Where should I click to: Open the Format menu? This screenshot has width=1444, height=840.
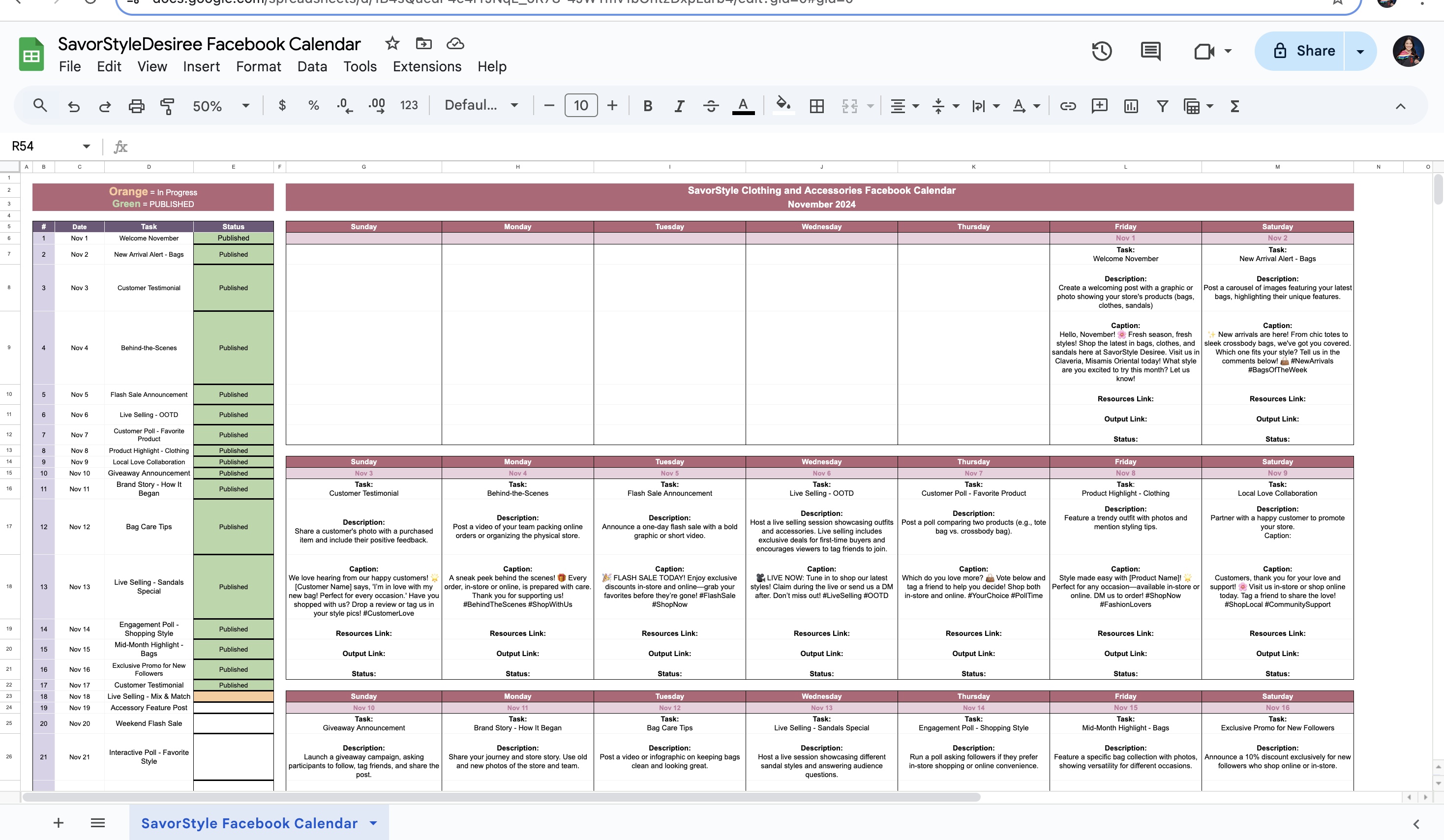(x=258, y=66)
